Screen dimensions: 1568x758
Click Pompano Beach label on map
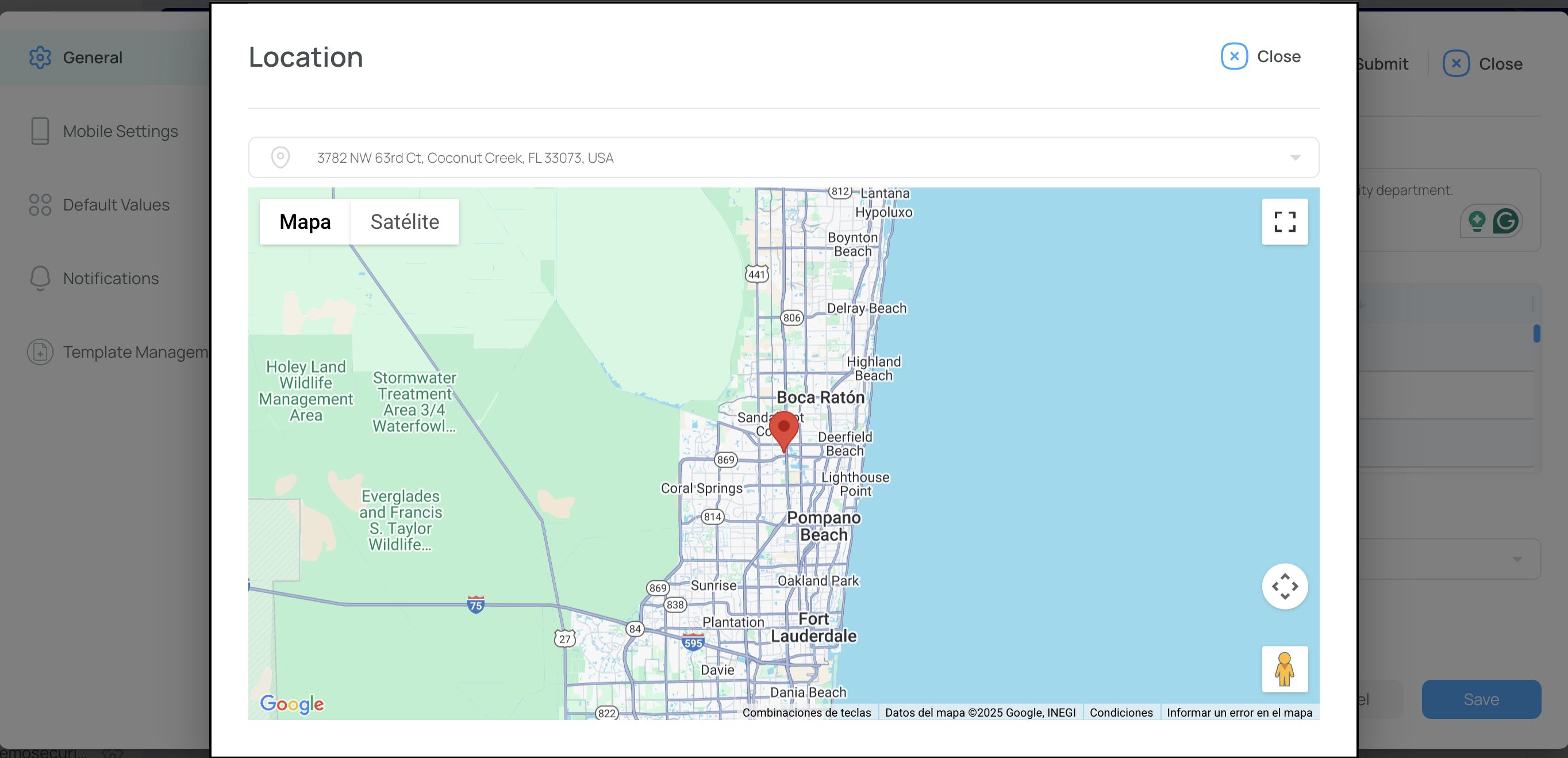point(824,526)
